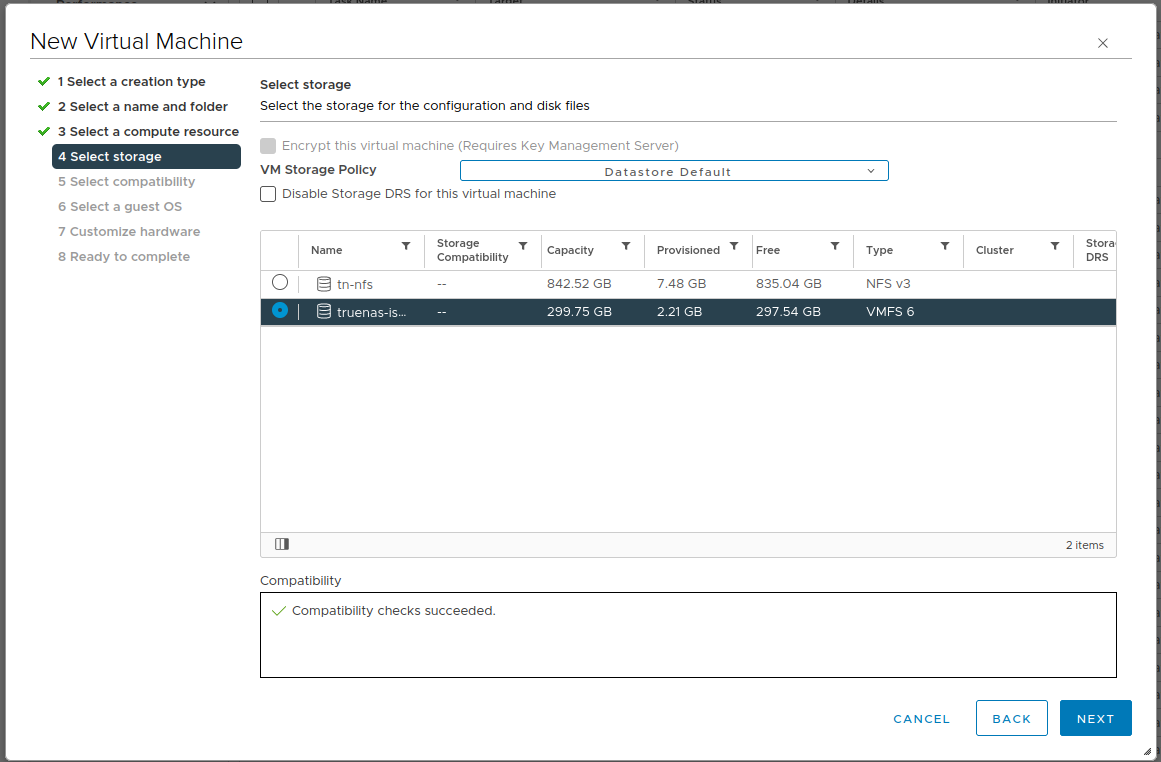Open the Capacity column filter icon

click(x=626, y=246)
